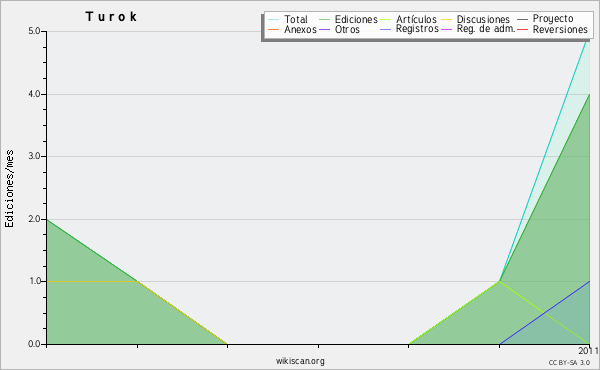Image resolution: width=600 pixels, height=370 pixels.
Task: Click the cyan Total legend line swatch
Action: (274, 19)
